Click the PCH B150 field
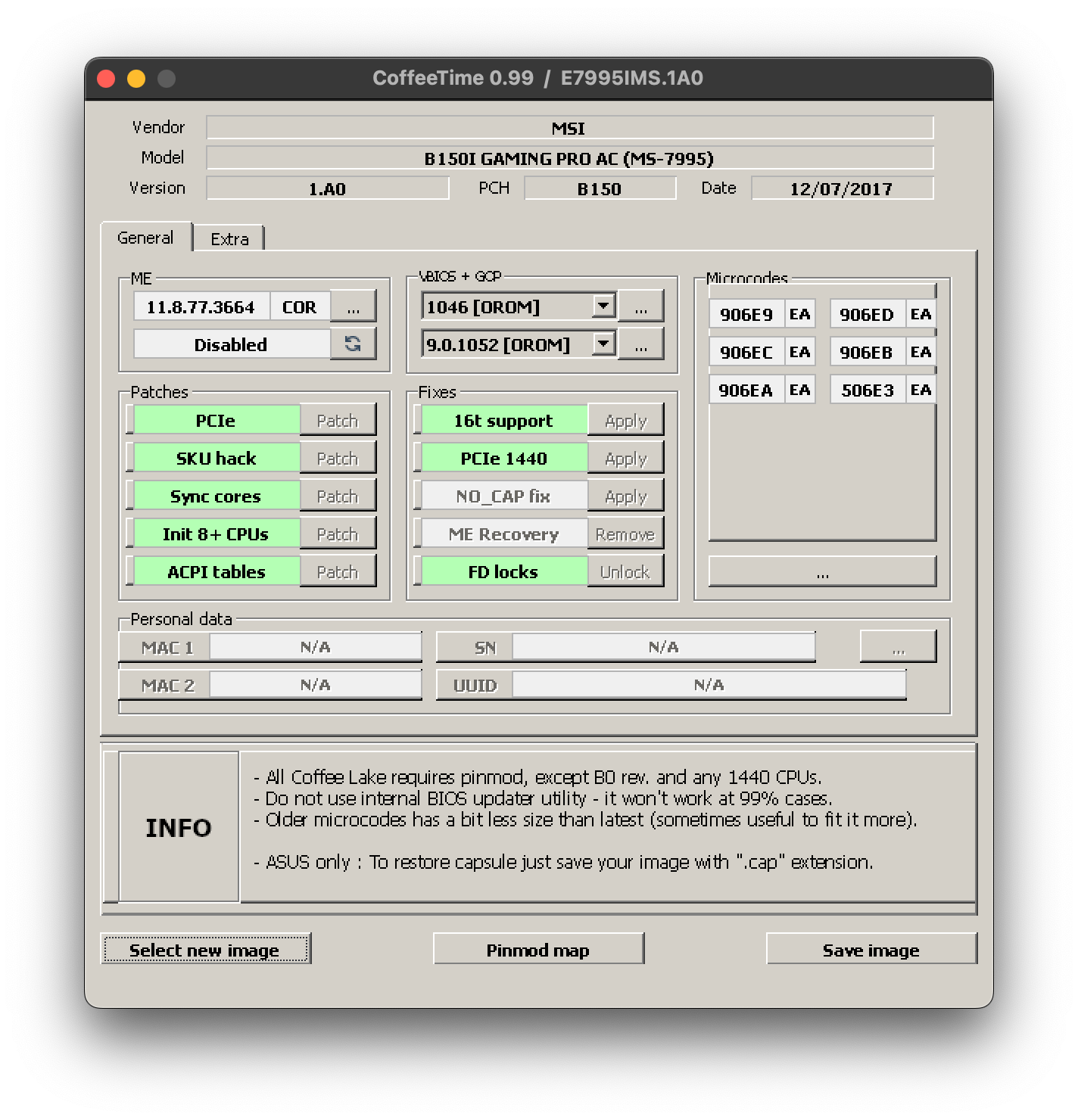Viewport: 1078px width, 1120px height. click(x=600, y=188)
